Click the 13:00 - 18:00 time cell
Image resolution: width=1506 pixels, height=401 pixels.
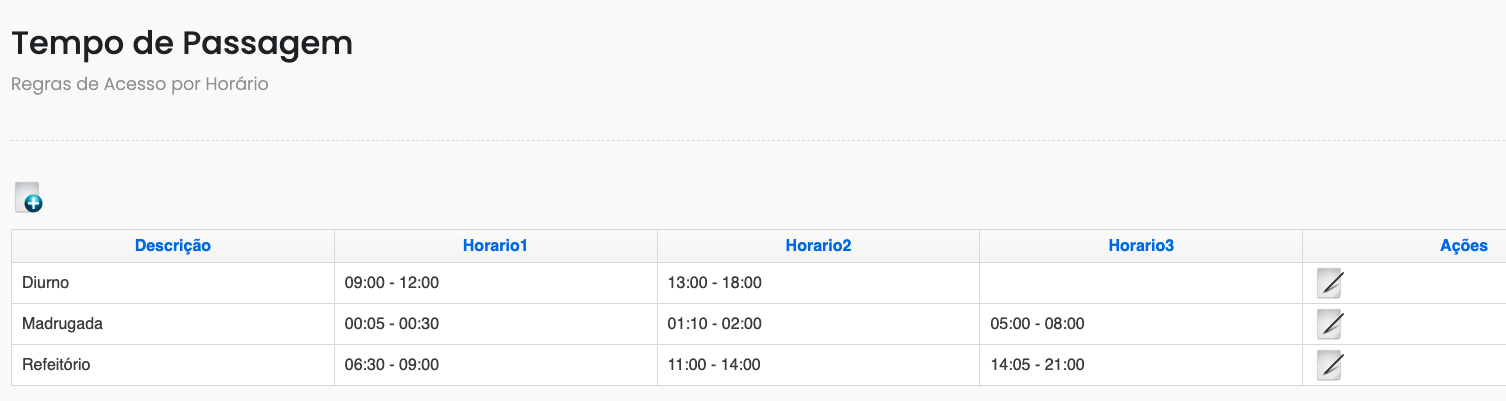(819, 283)
